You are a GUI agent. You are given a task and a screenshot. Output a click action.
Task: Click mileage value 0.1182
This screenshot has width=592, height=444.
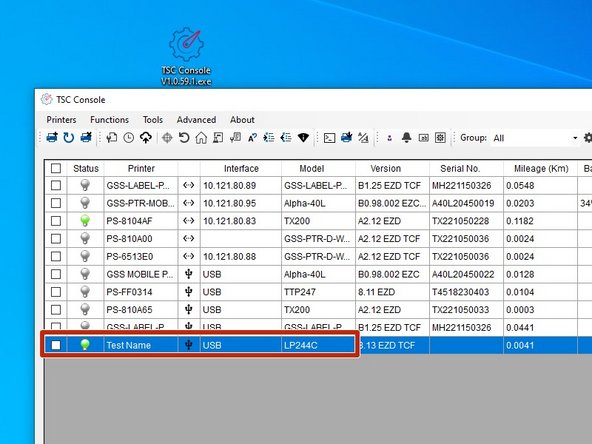pos(520,221)
